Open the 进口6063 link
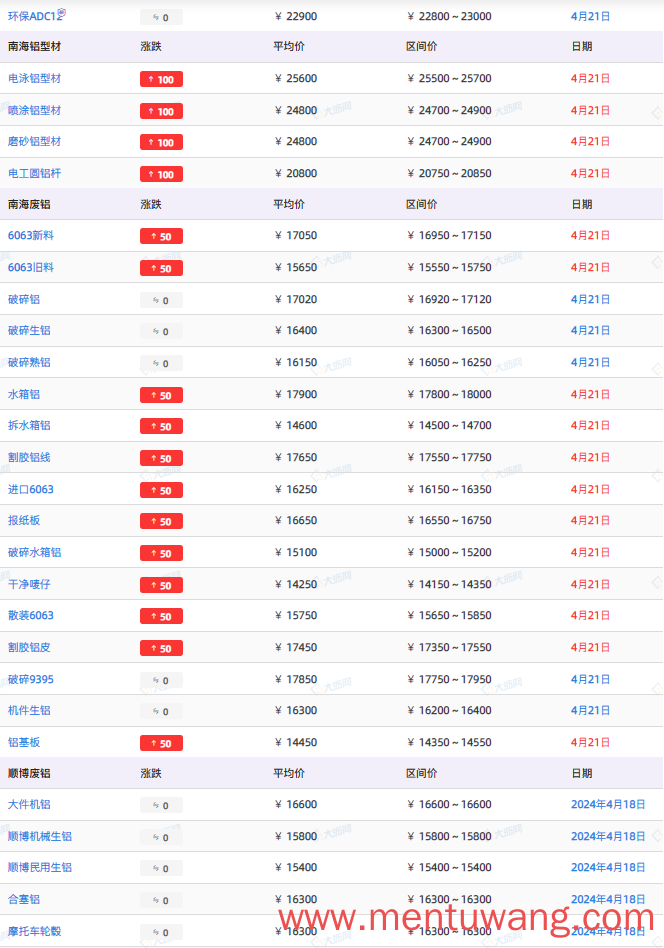This screenshot has height=948, width=664. tap(31, 489)
